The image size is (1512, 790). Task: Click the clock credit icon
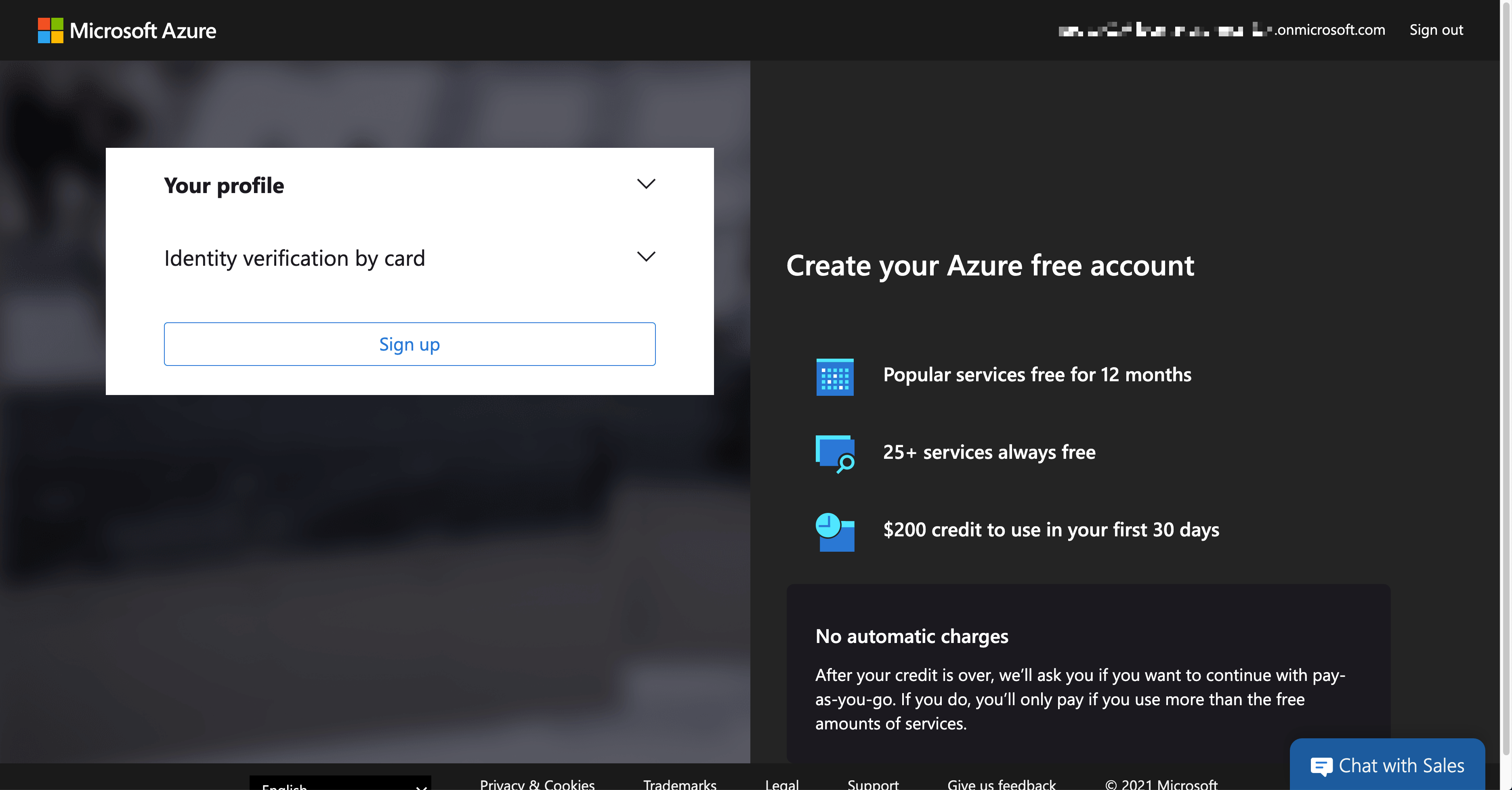coord(835,532)
